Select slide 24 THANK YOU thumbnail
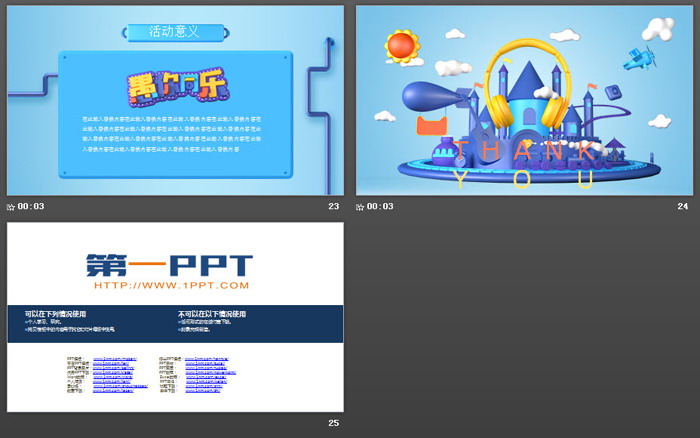 525,100
